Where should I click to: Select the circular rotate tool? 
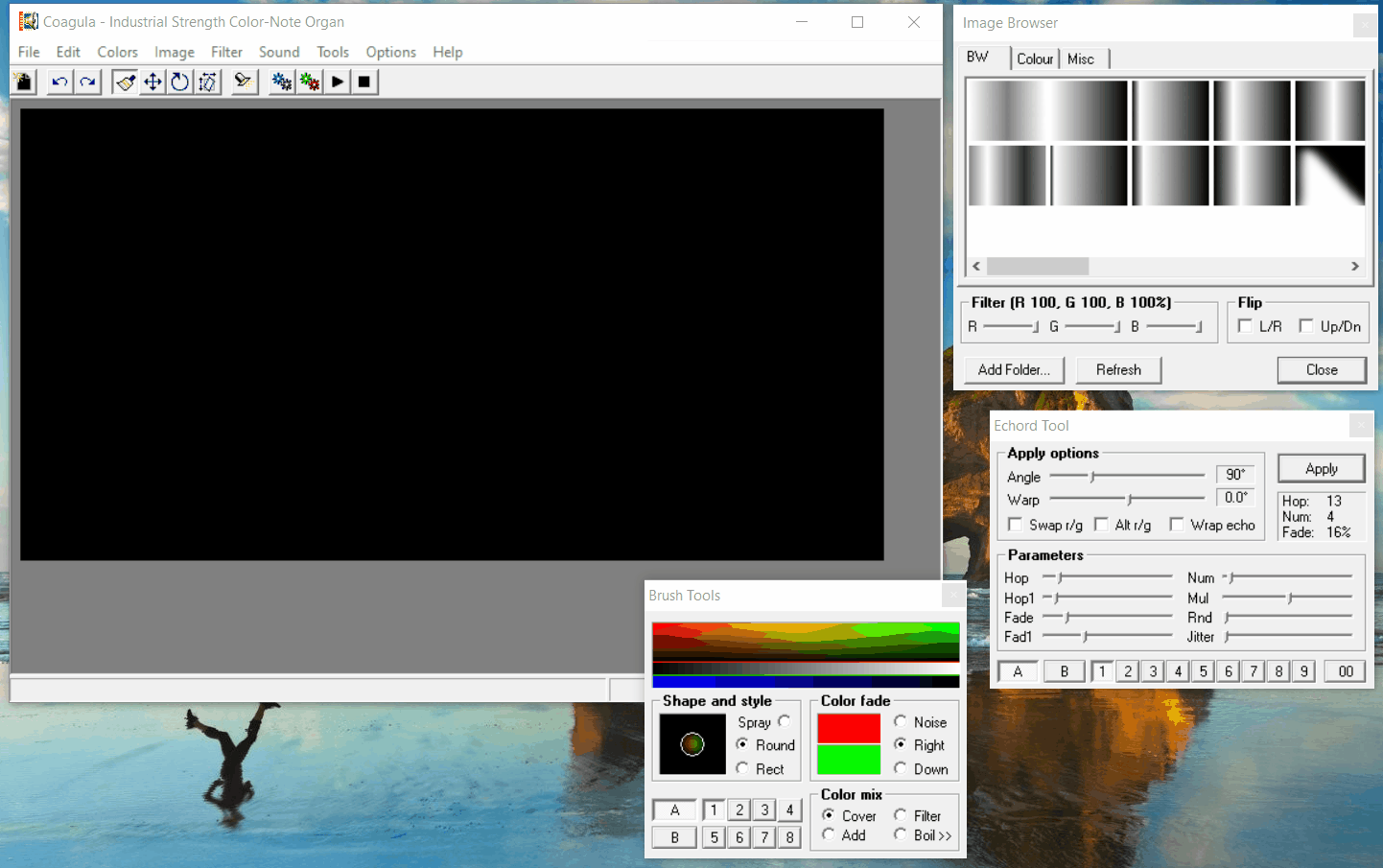[180, 82]
